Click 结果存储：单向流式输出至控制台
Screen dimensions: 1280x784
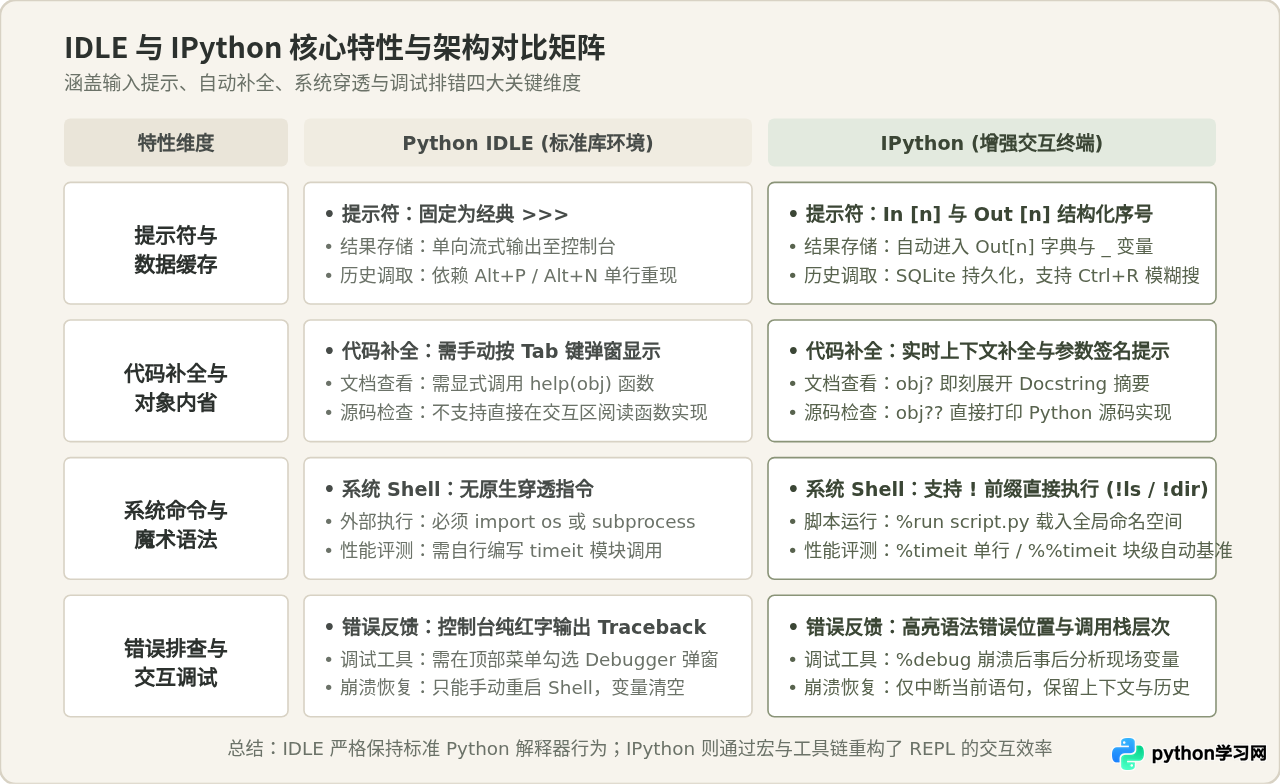pyautogui.click(x=470, y=247)
